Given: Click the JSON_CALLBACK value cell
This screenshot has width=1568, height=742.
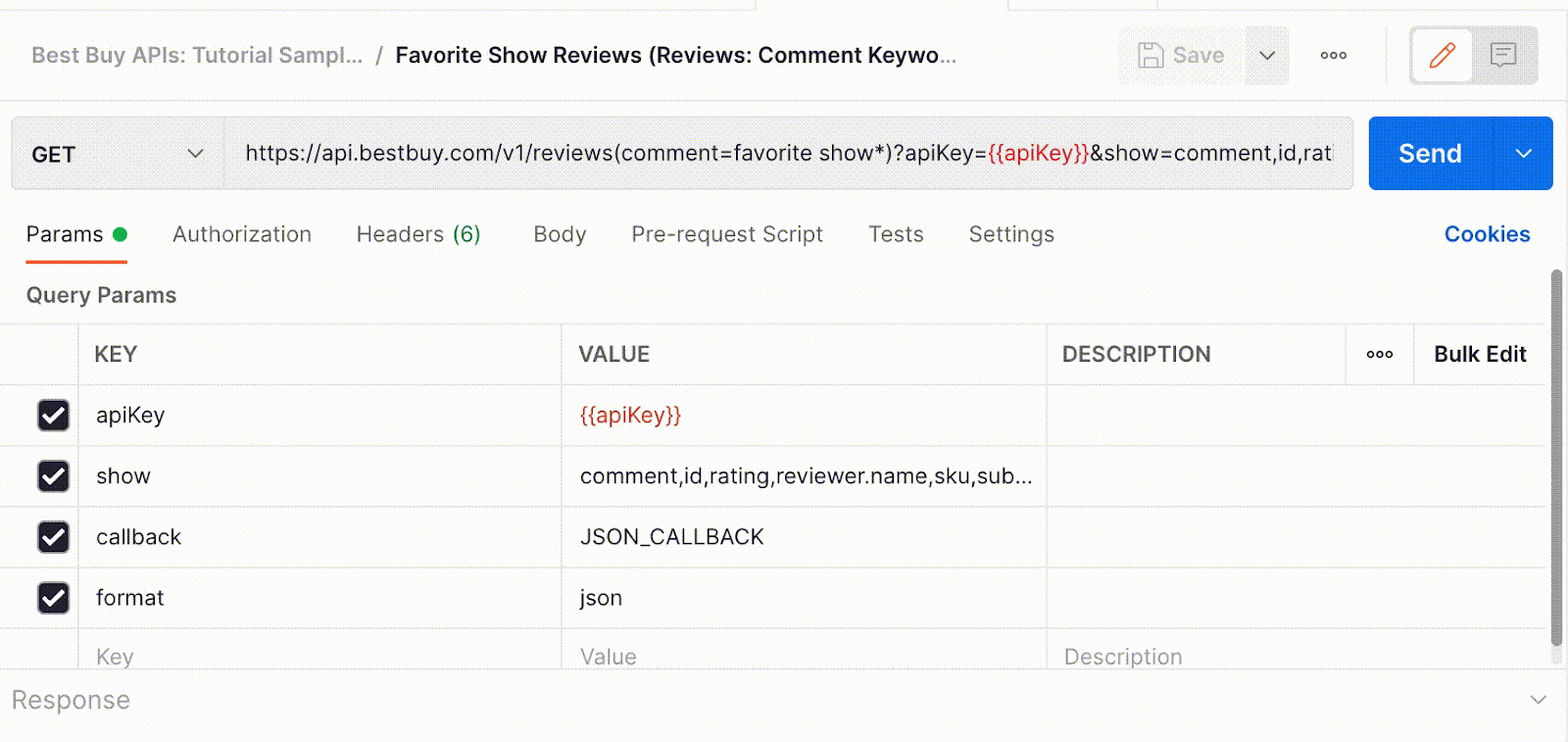Looking at the screenshot, I should click(804, 537).
